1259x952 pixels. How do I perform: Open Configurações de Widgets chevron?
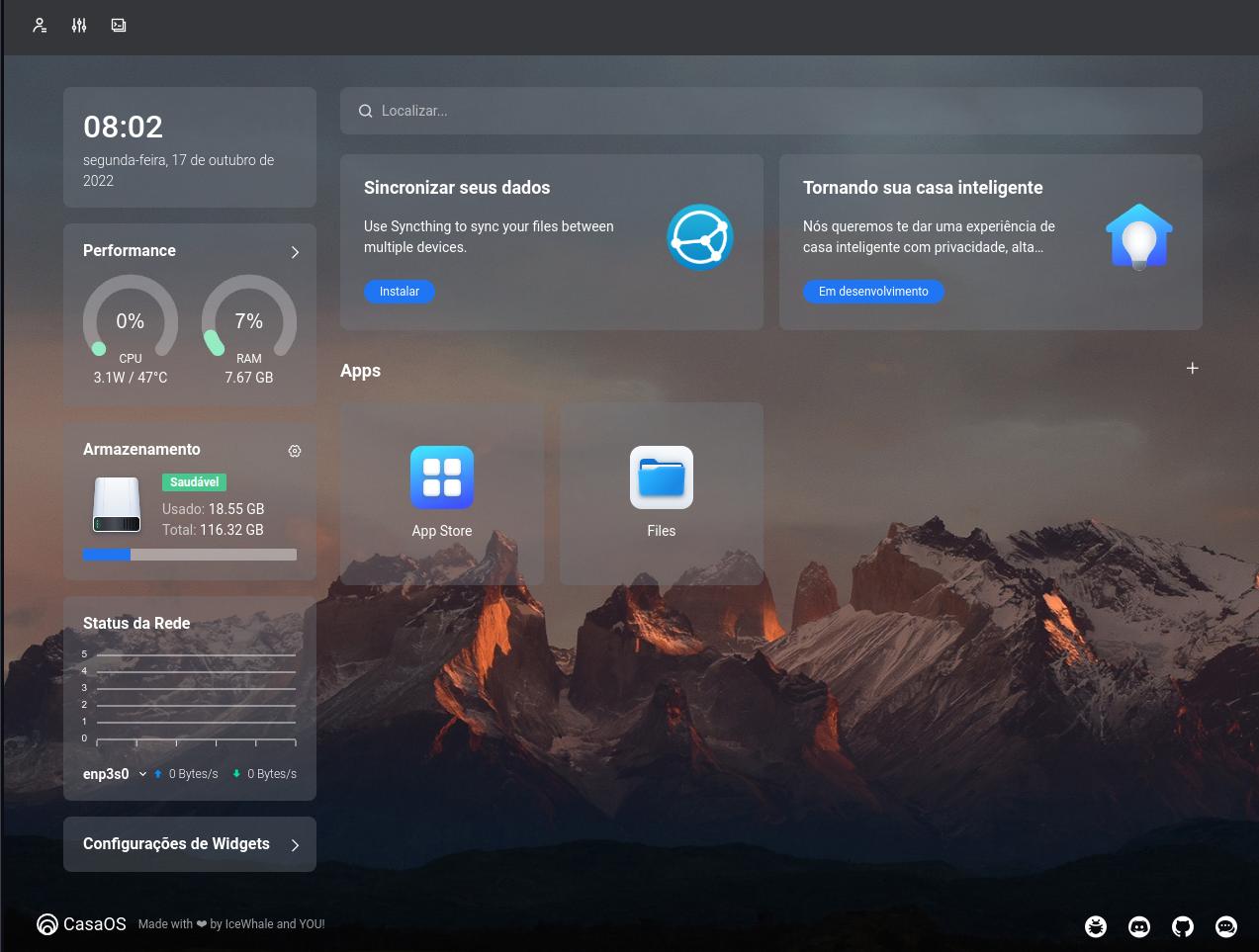click(295, 845)
